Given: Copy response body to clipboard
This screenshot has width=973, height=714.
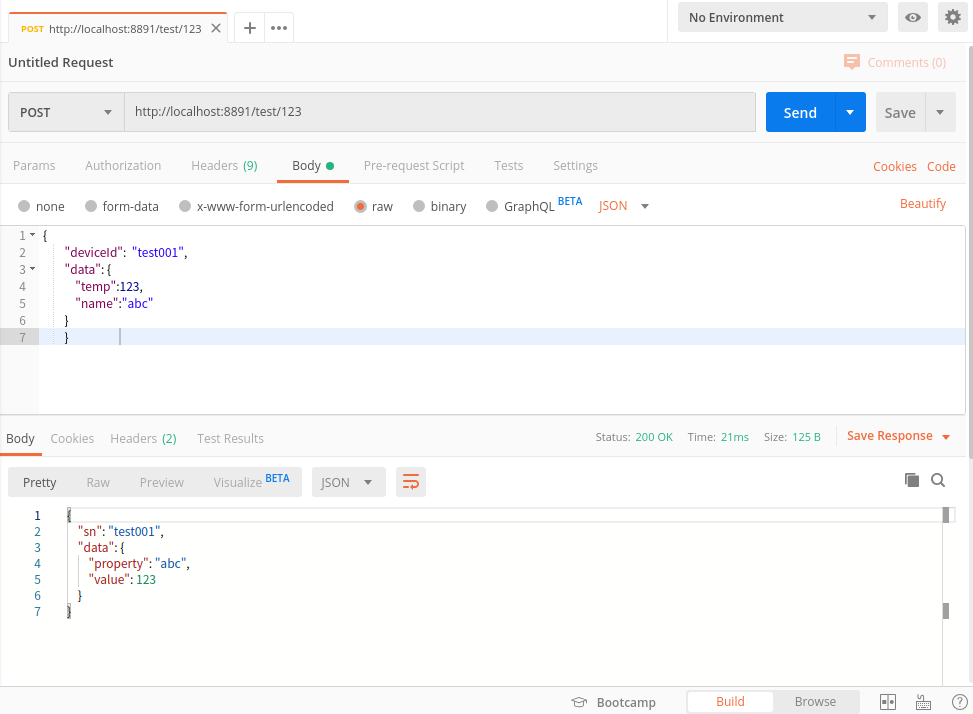Looking at the screenshot, I should [912, 480].
